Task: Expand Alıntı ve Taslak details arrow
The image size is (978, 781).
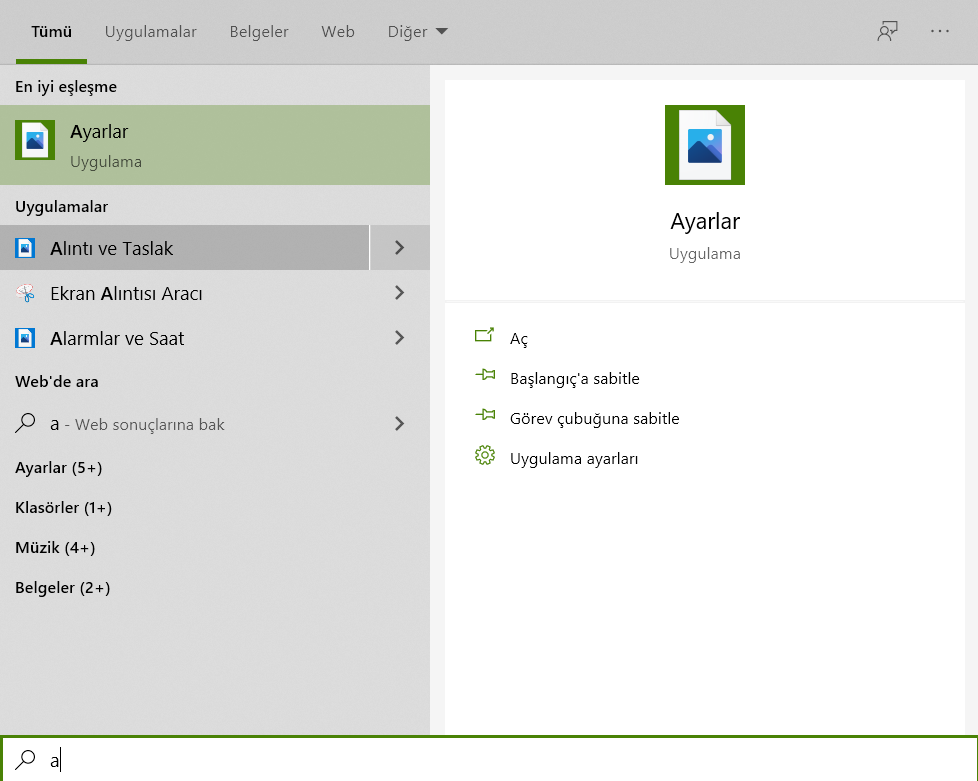Action: tap(400, 248)
